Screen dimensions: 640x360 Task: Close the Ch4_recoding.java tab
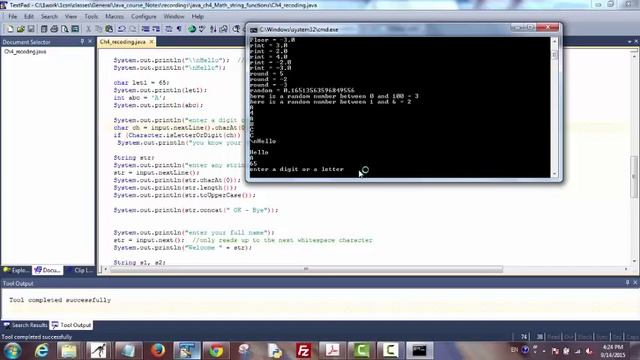(x=151, y=42)
